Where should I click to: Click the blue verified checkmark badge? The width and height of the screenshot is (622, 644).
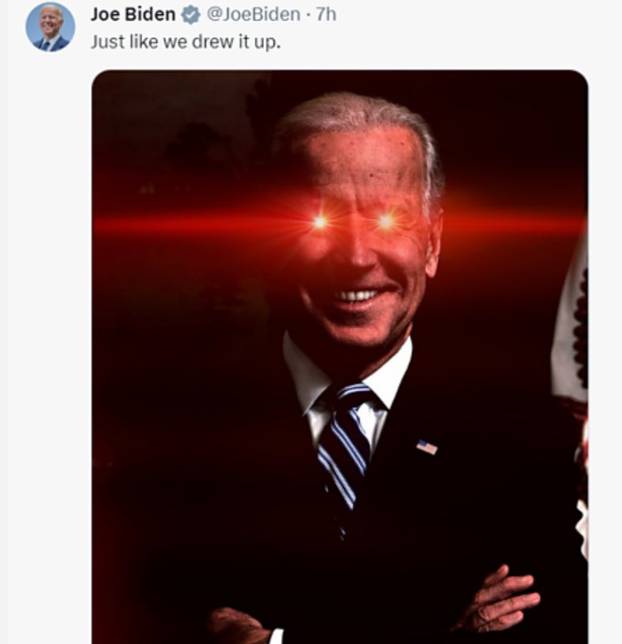[191, 15]
